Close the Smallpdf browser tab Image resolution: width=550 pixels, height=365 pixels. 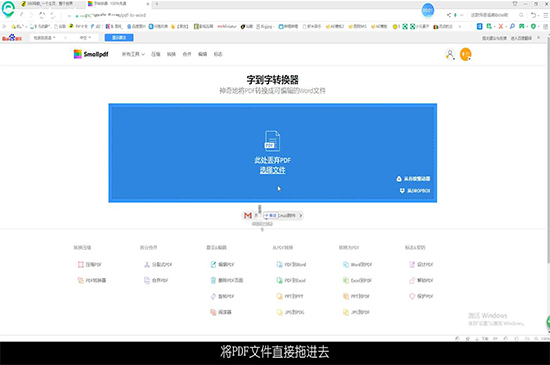148,4
